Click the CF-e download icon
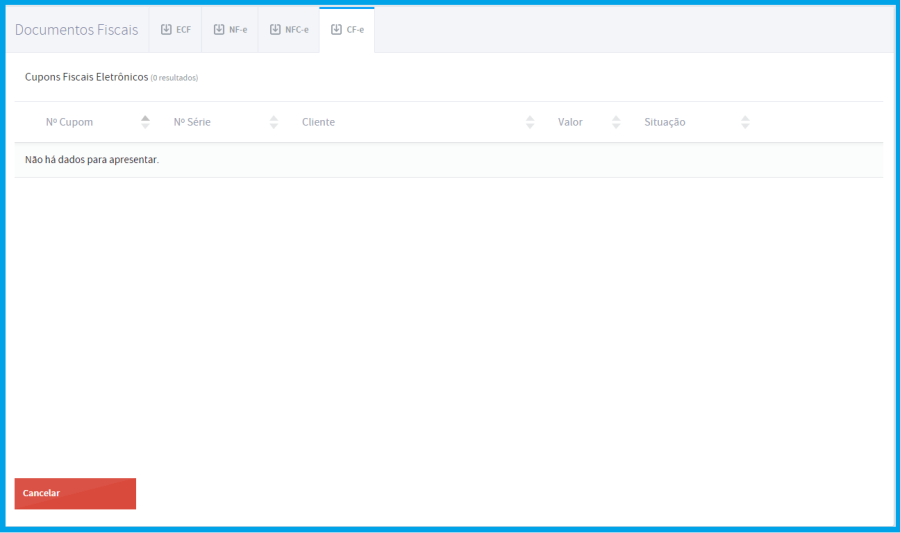Image resolution: width=900 pixels, height=533 pixels. coord(336,29)
